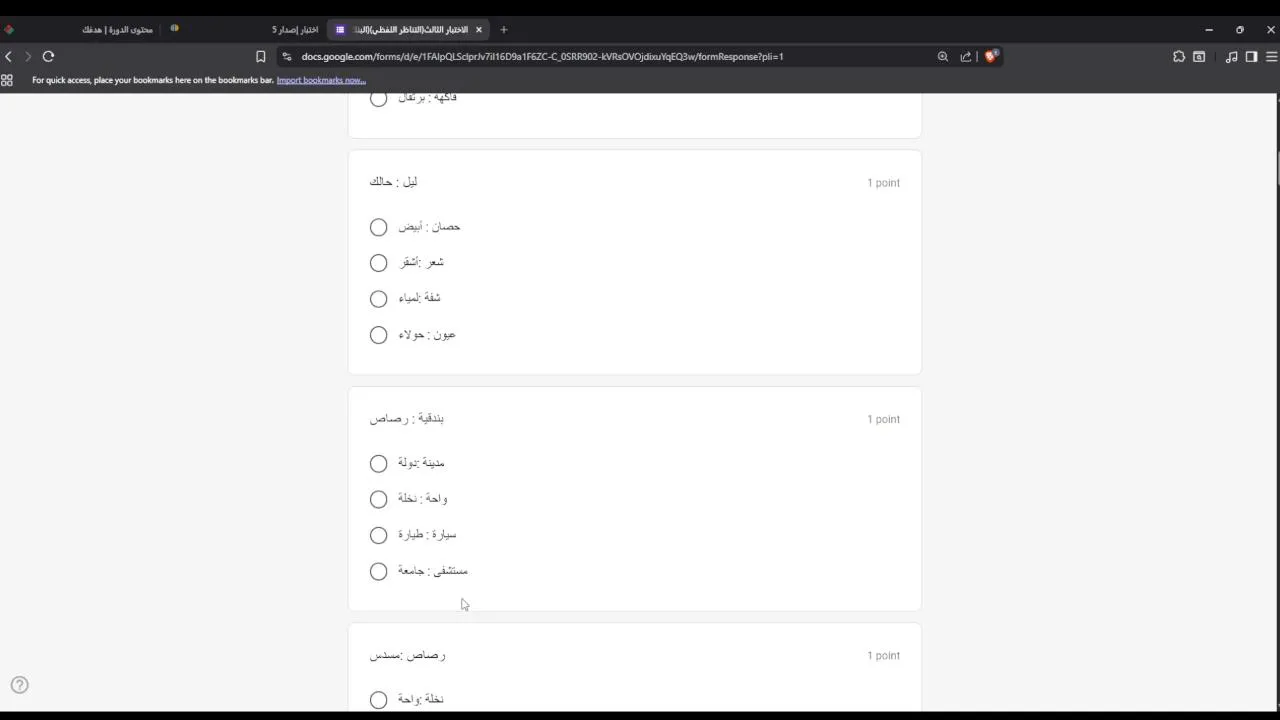Toggle the browser sidebar panel
Viewport: 1280px width, 720px height.
[x=1251, y=57]
